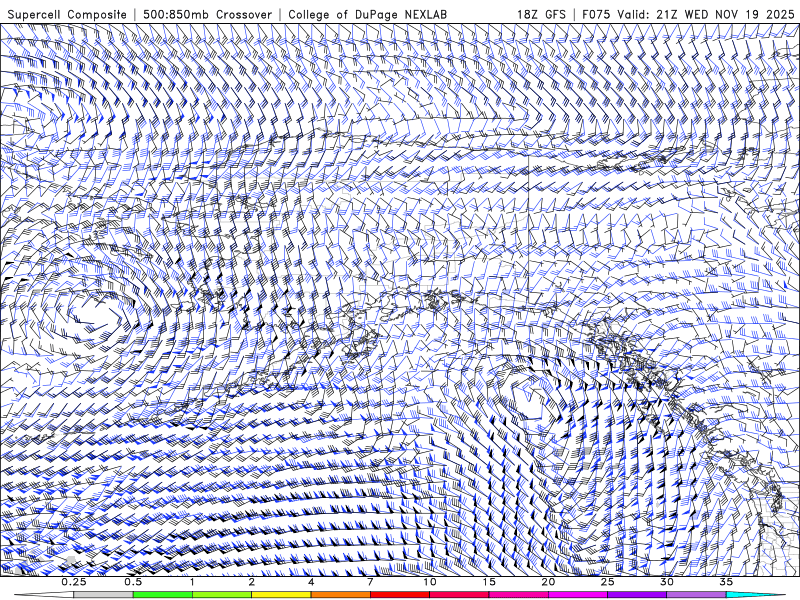Click the legend value 25
Screen dimensions: 800x600
click(607, 582)
